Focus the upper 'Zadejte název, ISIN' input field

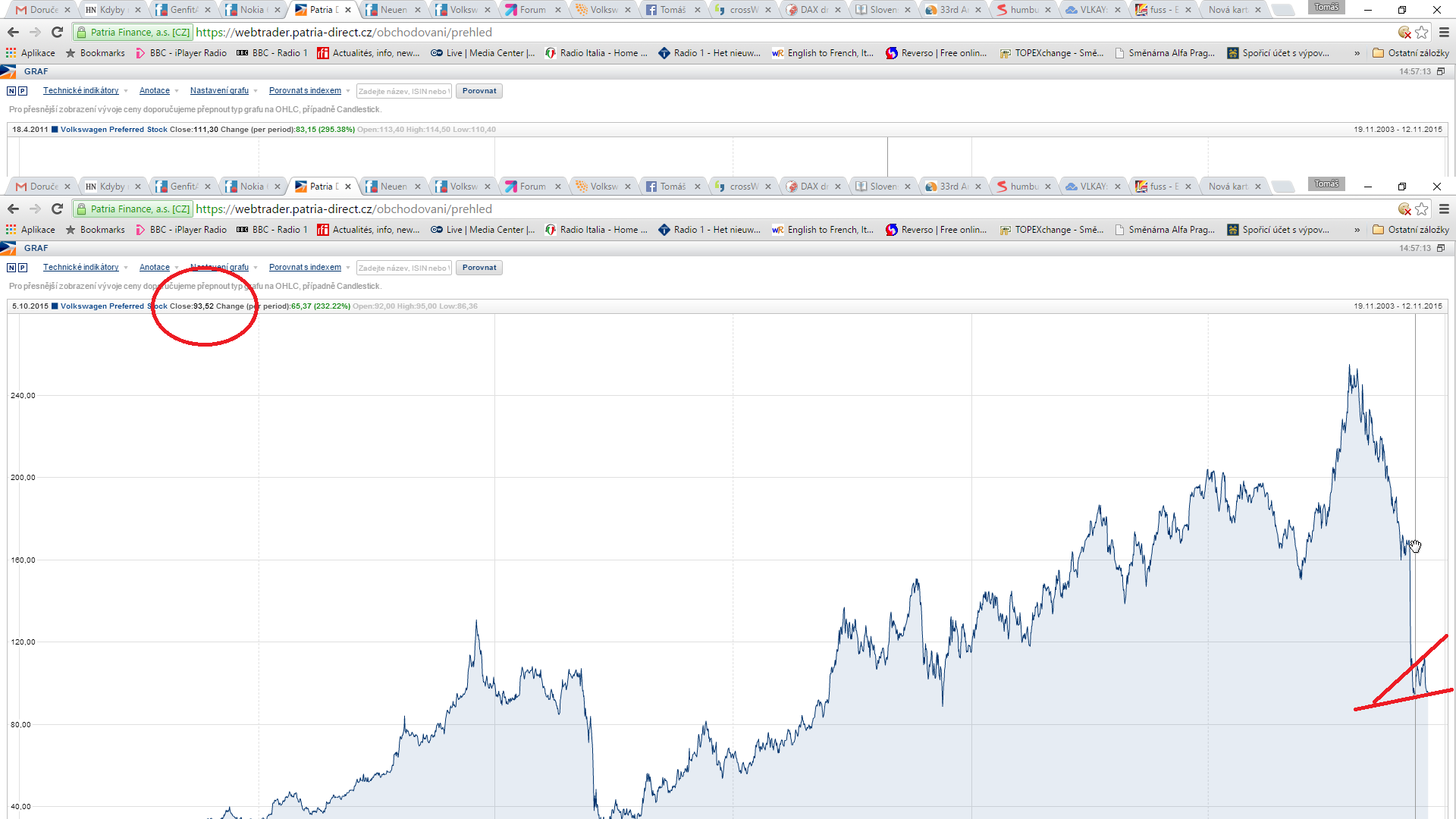[x=403, y=91]
